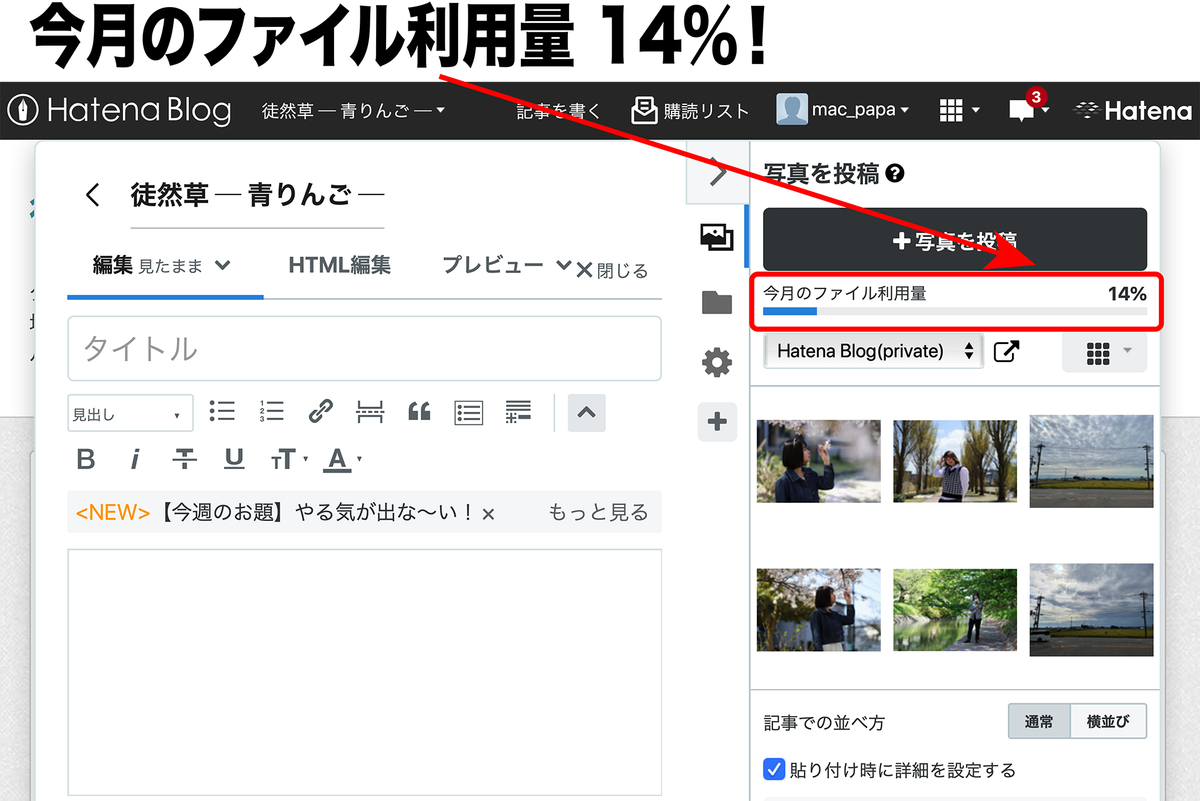Click 記事を書く in the top bar
Image resolution: width=1200 pixels, height=801 pixels.
558,111
